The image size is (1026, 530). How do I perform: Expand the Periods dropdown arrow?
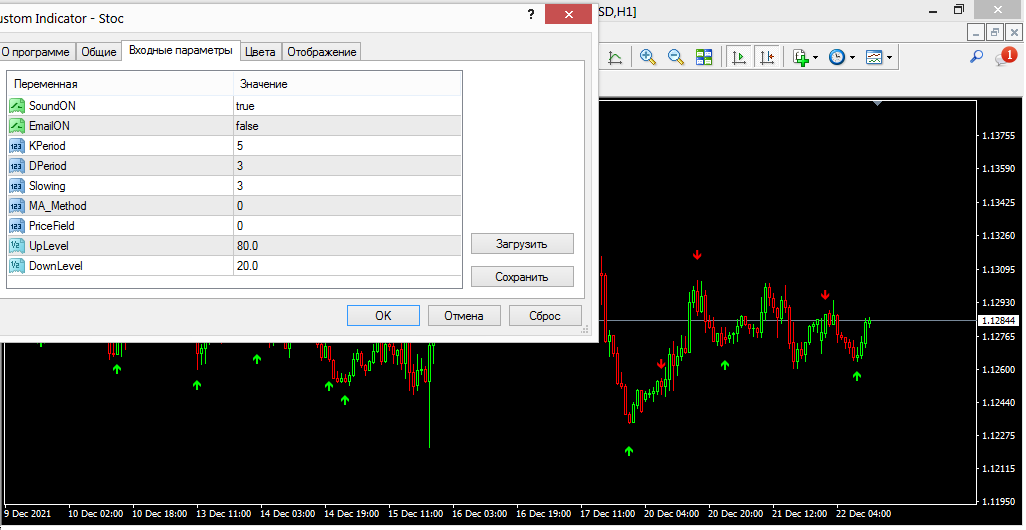tap(852, 58)
